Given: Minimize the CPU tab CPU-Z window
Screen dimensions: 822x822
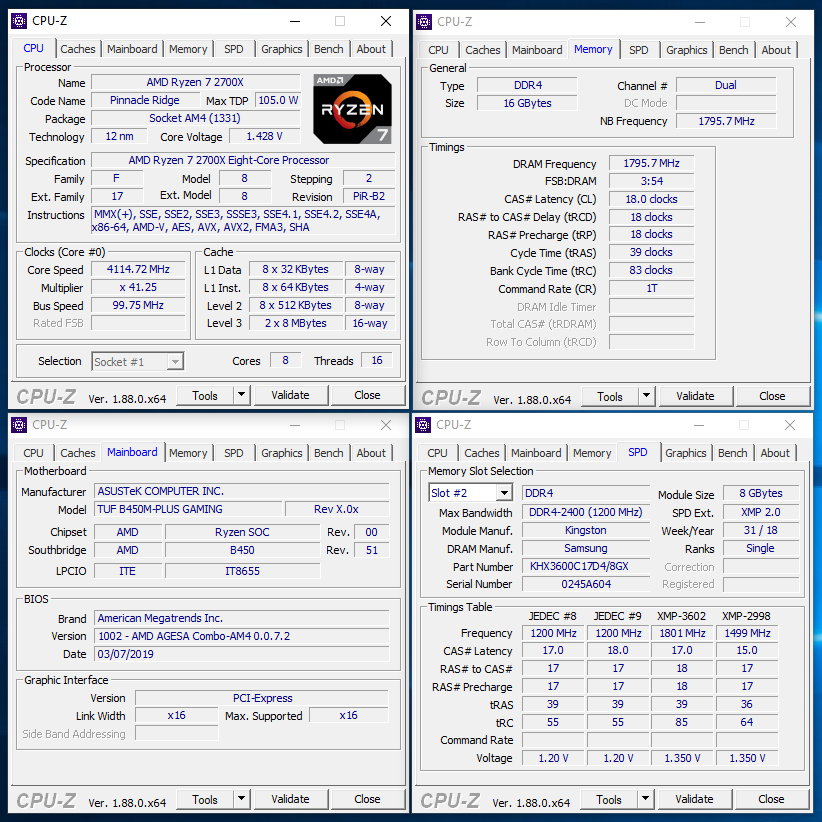Looking at the screenshot, I should click(x=295, y=21).
